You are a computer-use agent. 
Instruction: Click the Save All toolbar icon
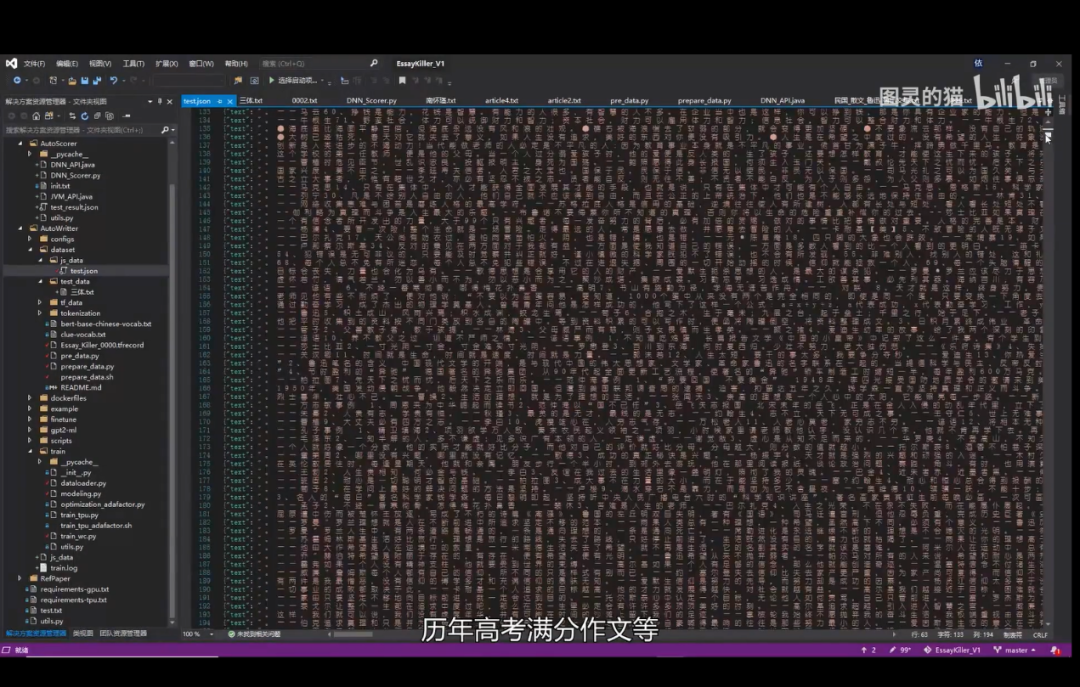[96, 80]
